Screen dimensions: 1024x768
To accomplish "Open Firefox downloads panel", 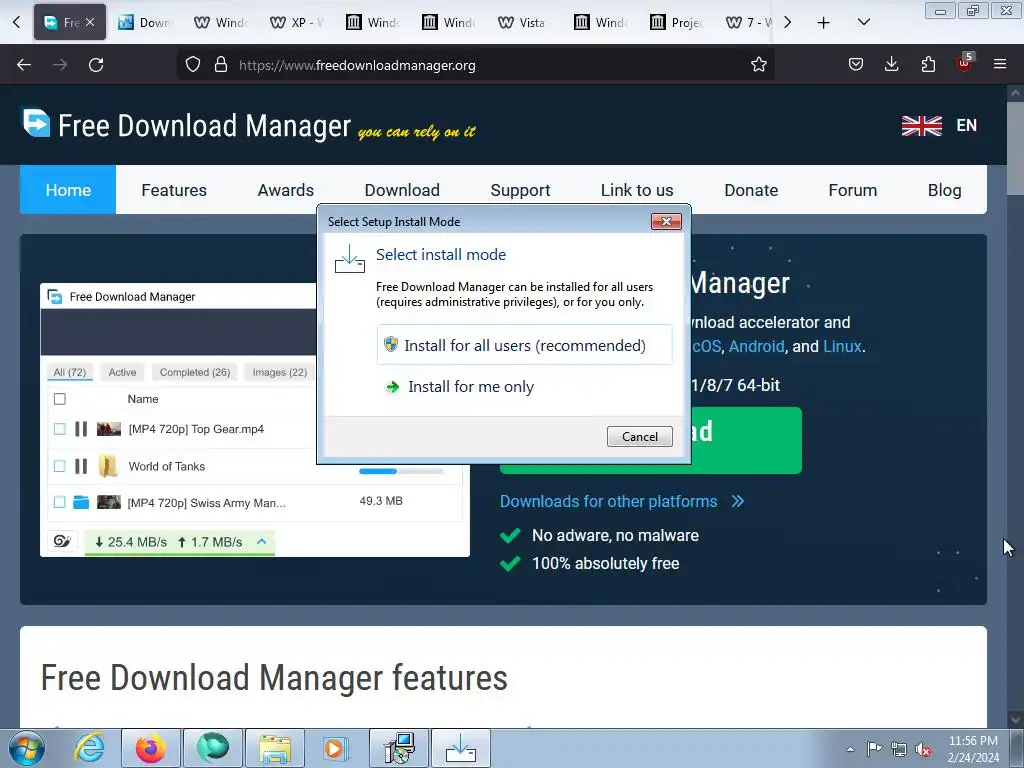I will [x=891, y=64].
